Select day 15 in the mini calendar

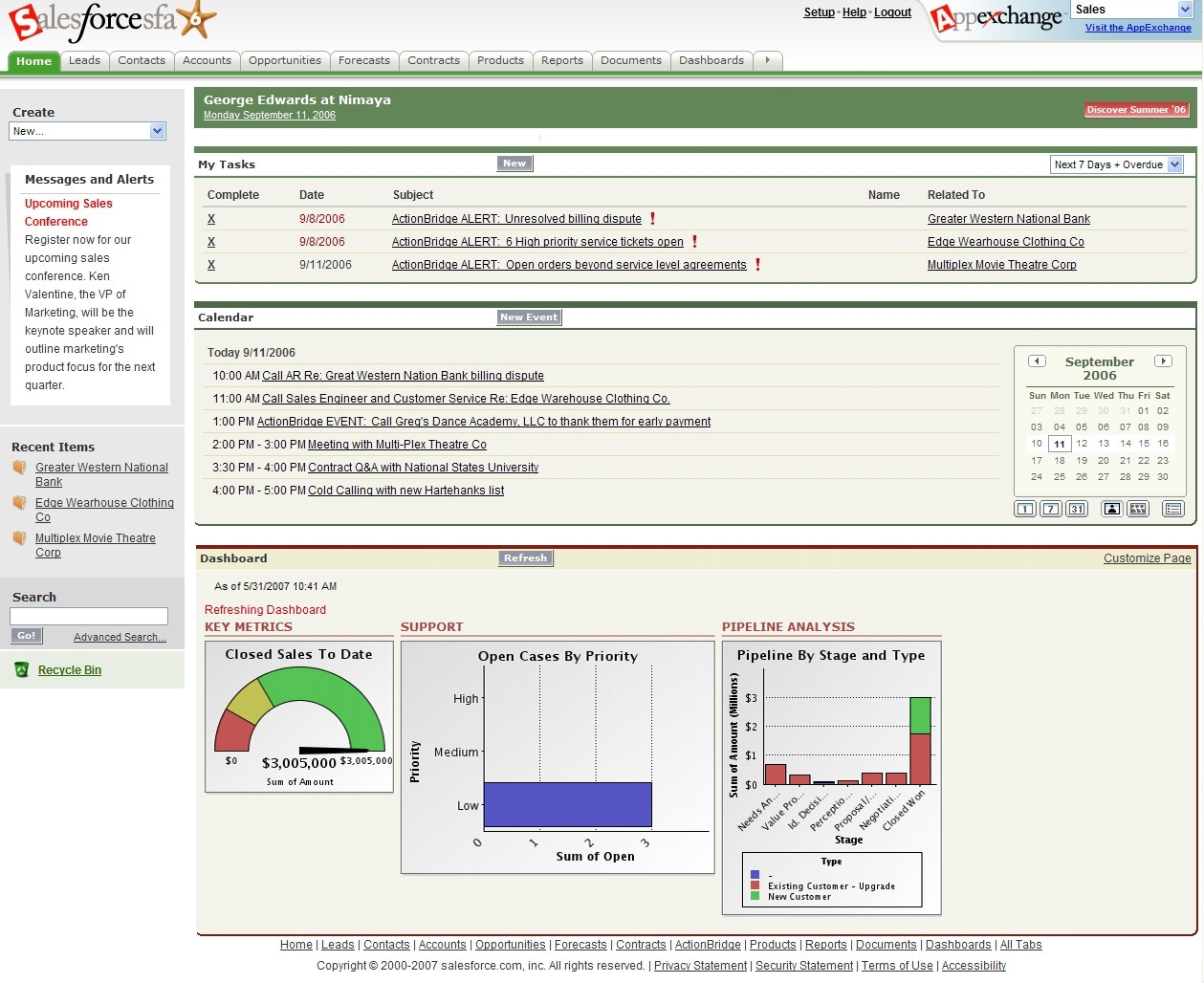click(x=1144, y=444)
